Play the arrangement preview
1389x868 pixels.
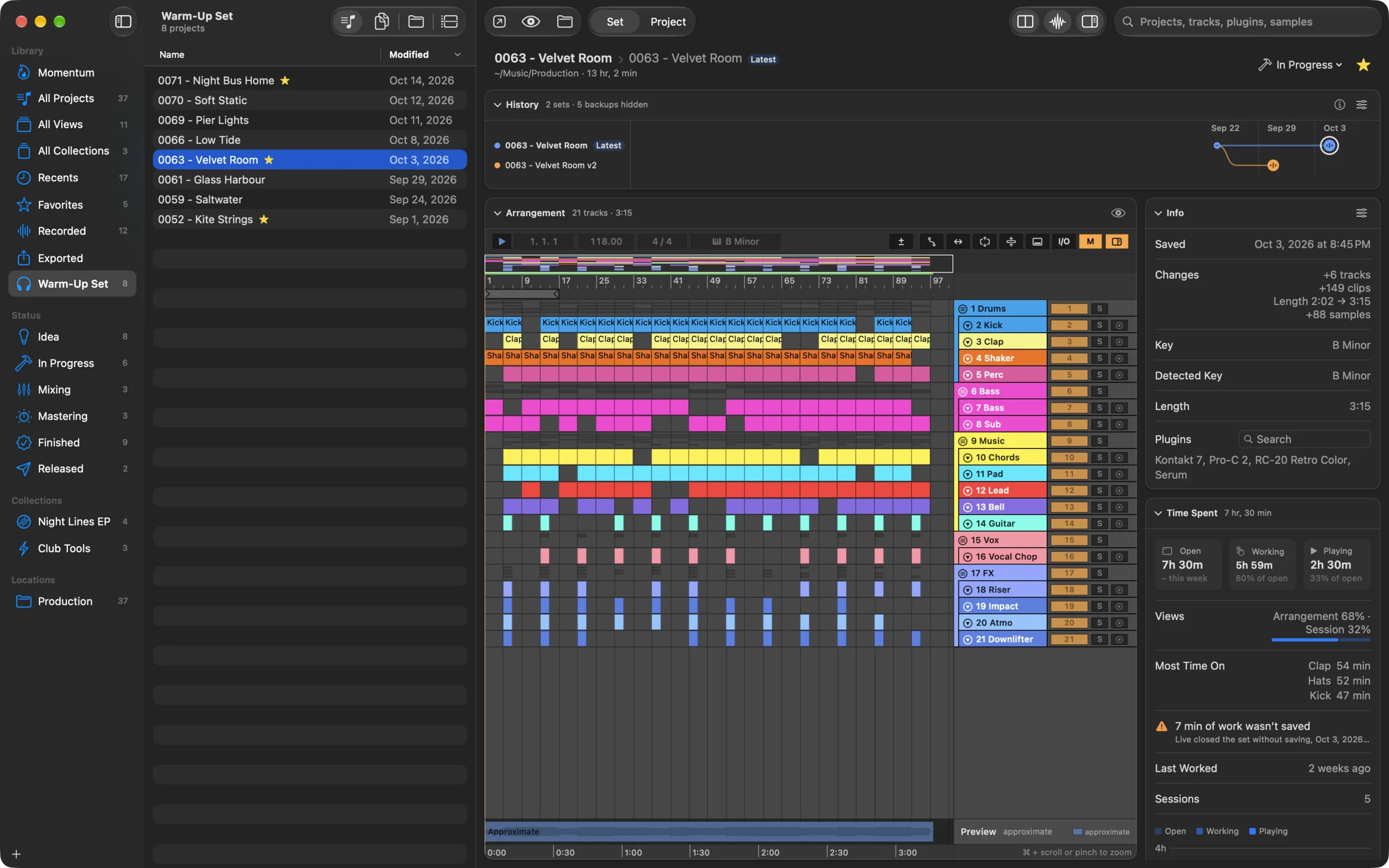tap(502, 242)
